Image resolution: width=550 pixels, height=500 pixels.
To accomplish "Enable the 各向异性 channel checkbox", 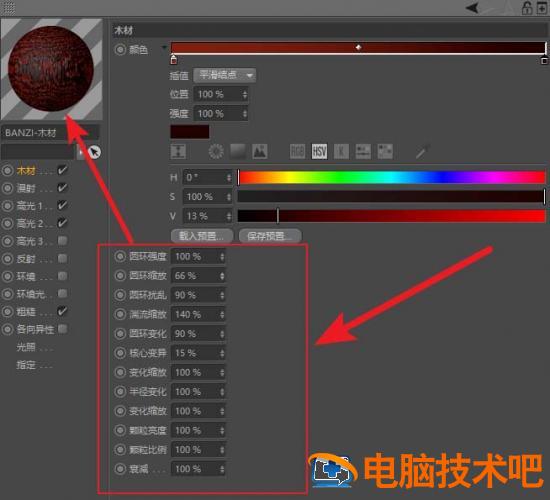I will (x=62, y=329).
